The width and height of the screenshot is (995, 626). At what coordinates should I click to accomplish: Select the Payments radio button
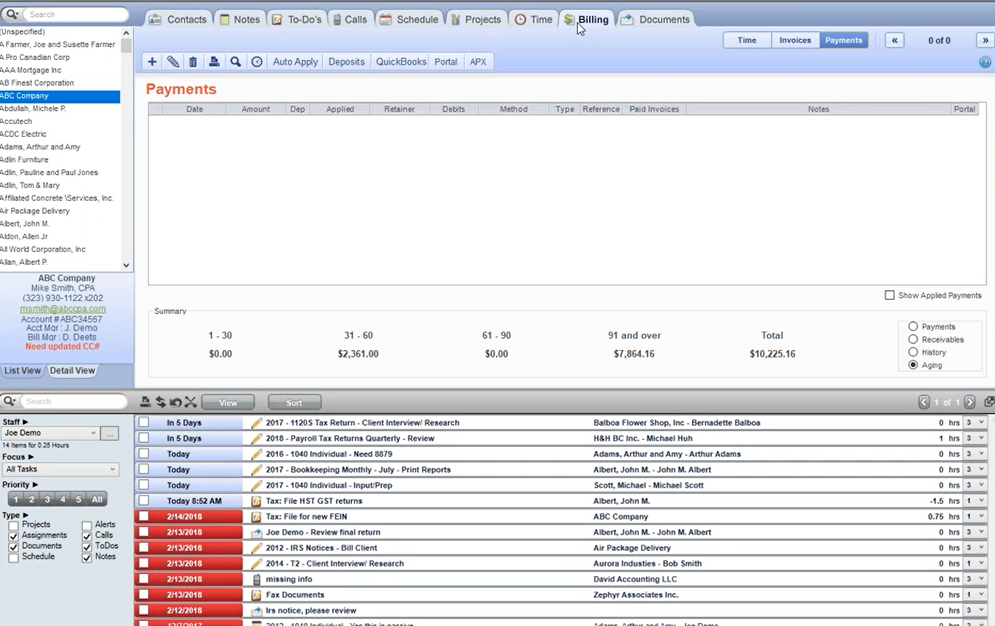pyautogui.click(x=913, y=326)
